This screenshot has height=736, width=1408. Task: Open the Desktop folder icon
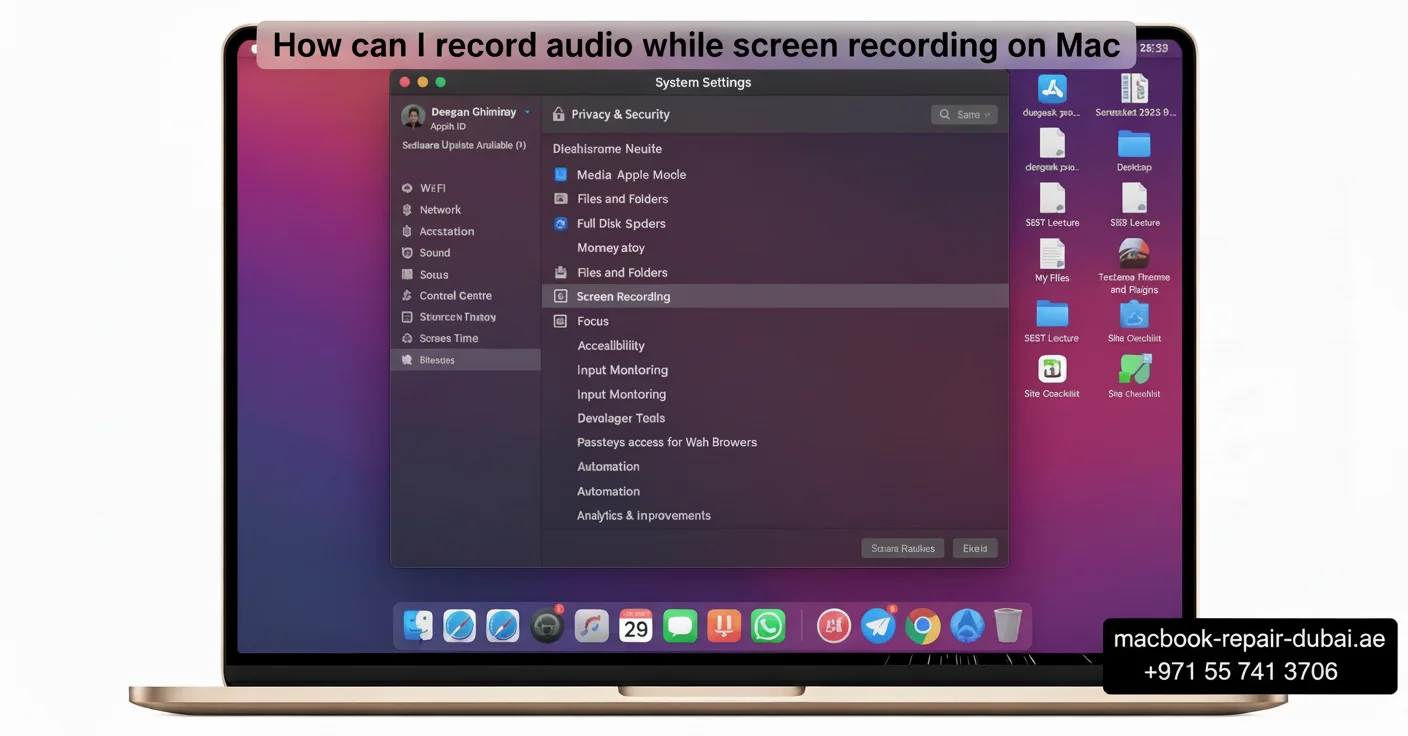(x=1134, y=144)
